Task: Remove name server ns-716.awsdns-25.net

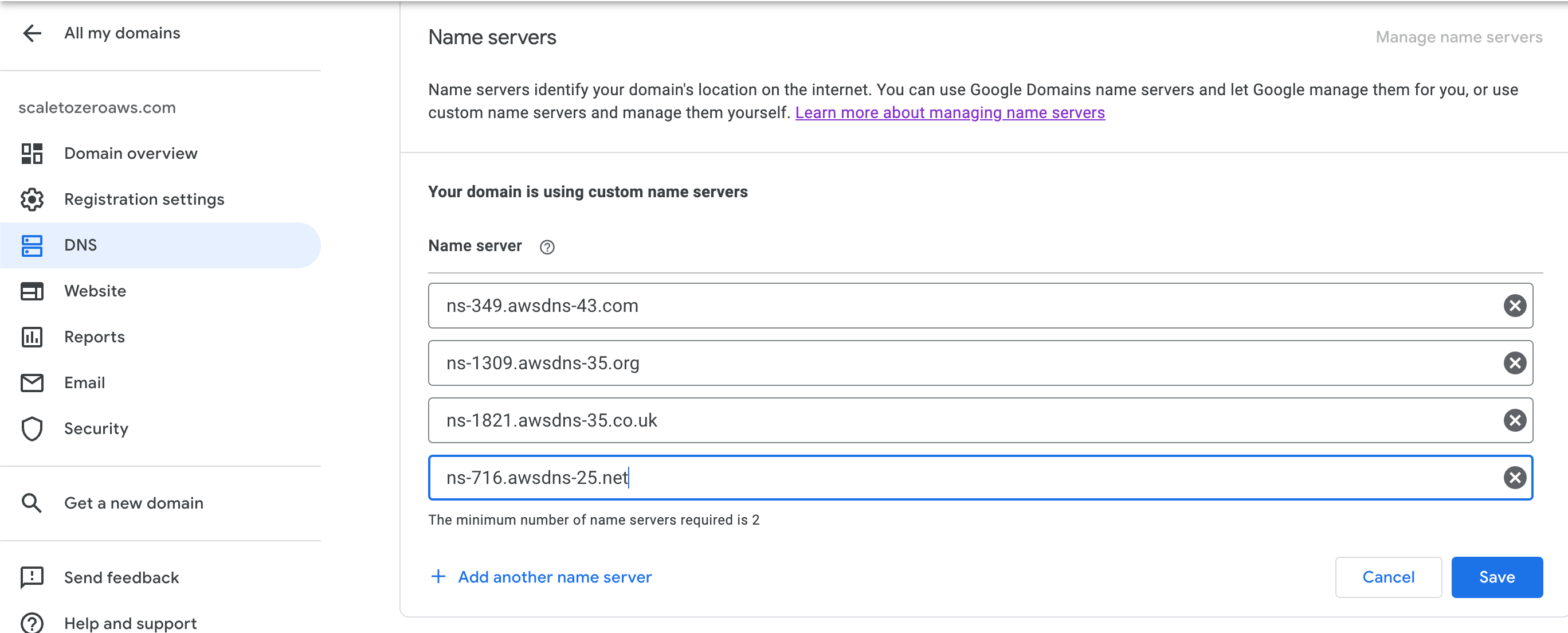Action: click(1515, 478)
